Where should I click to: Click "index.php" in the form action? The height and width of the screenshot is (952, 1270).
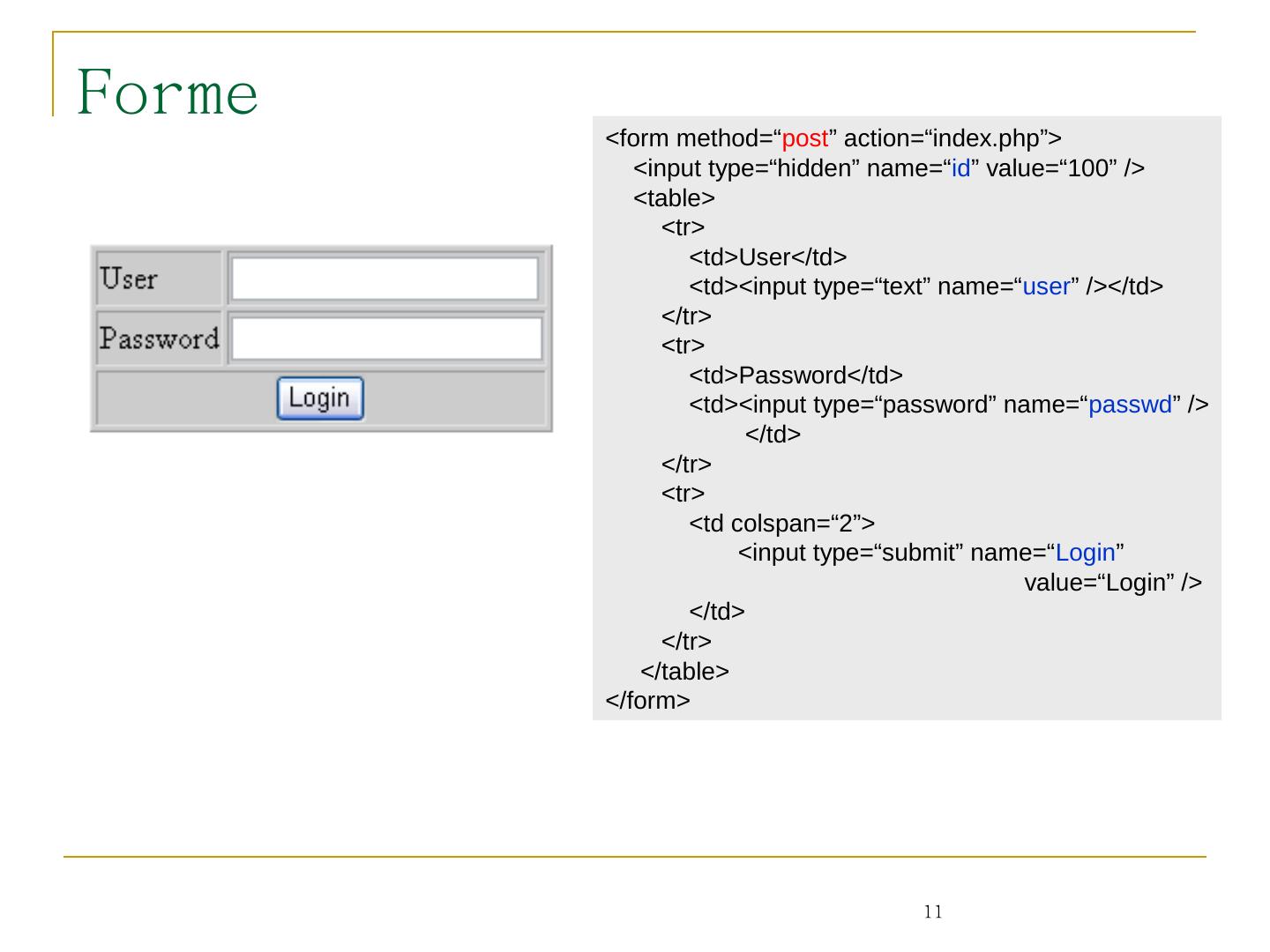coord(987,139)
